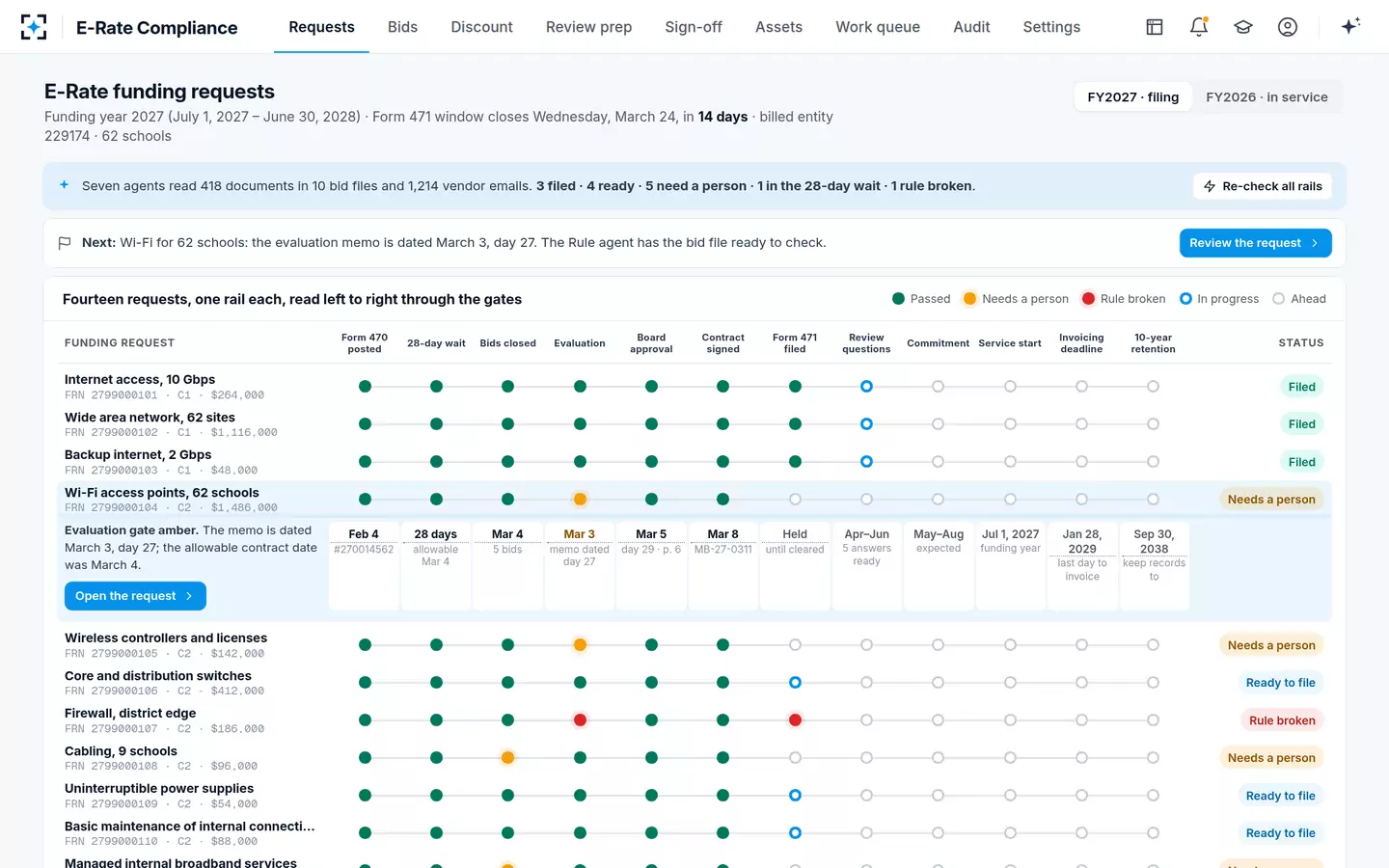
Task: Click the Held until cleared detail card
Action: pos(795,566)
